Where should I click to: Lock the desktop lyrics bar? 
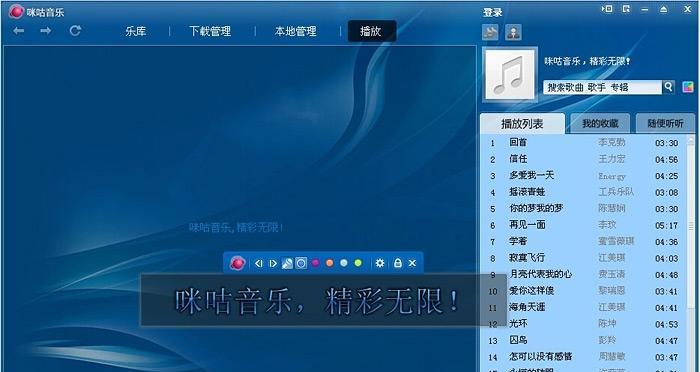[397, 263]
